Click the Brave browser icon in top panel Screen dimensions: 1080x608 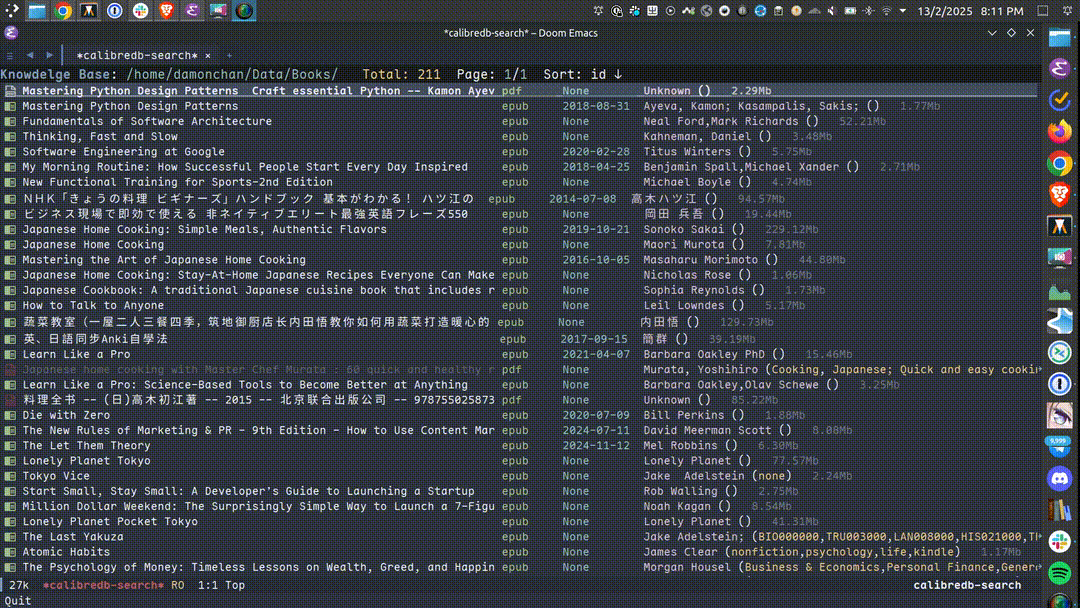(x=166, y=11)
